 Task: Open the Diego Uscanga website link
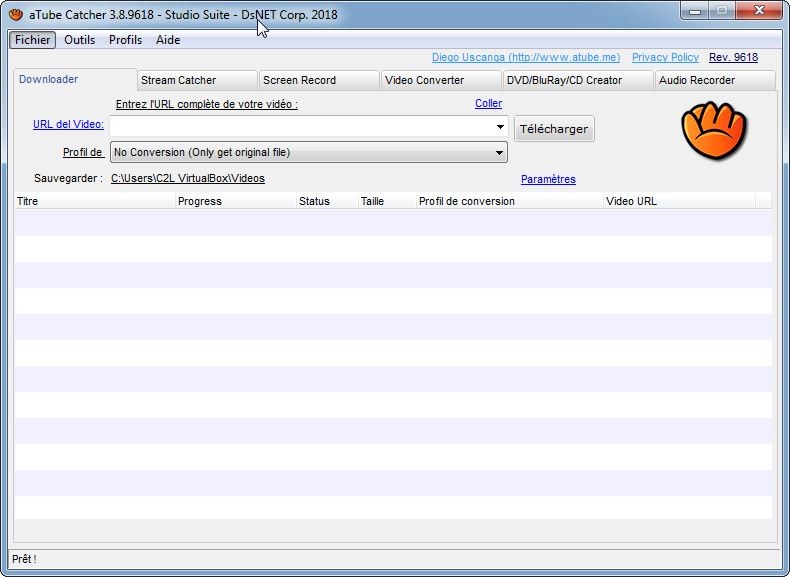click(x=526, y=57)
